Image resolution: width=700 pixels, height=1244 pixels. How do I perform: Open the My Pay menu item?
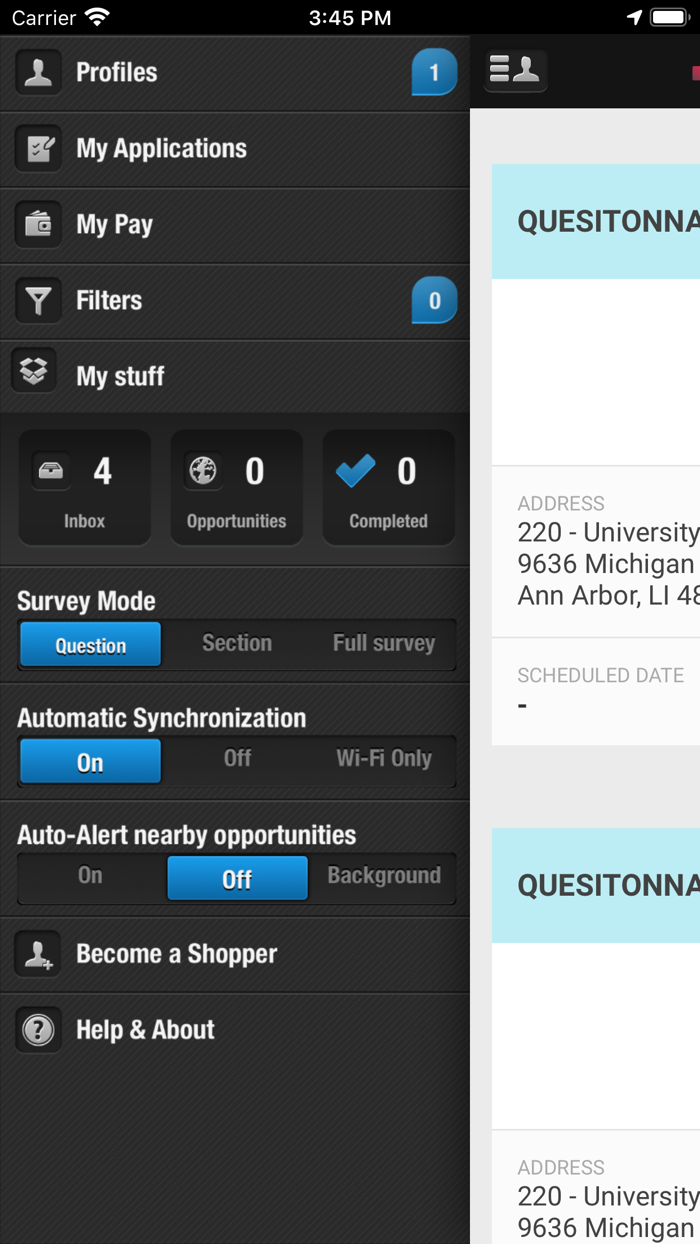tap(115, 224)
